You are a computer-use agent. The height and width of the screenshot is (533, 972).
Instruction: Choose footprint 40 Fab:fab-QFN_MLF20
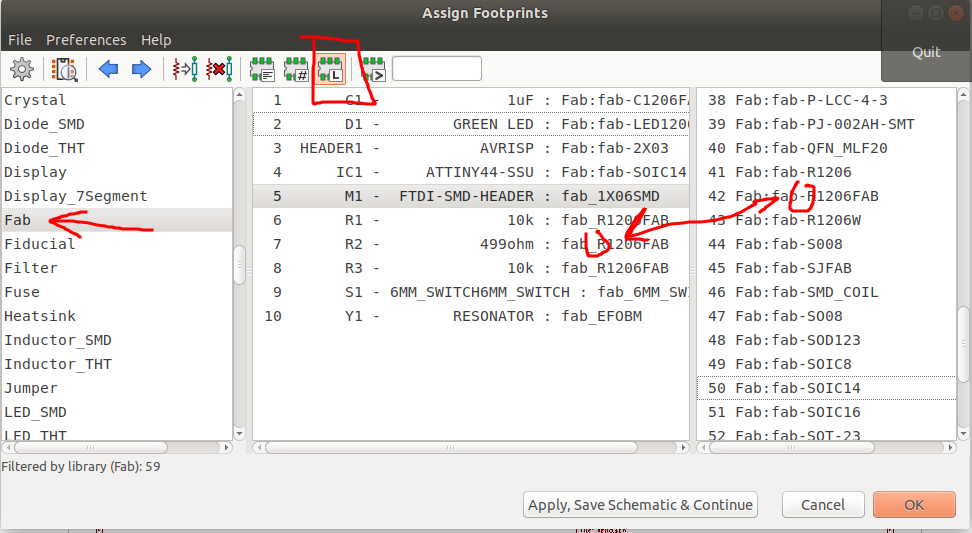[826, 148]
